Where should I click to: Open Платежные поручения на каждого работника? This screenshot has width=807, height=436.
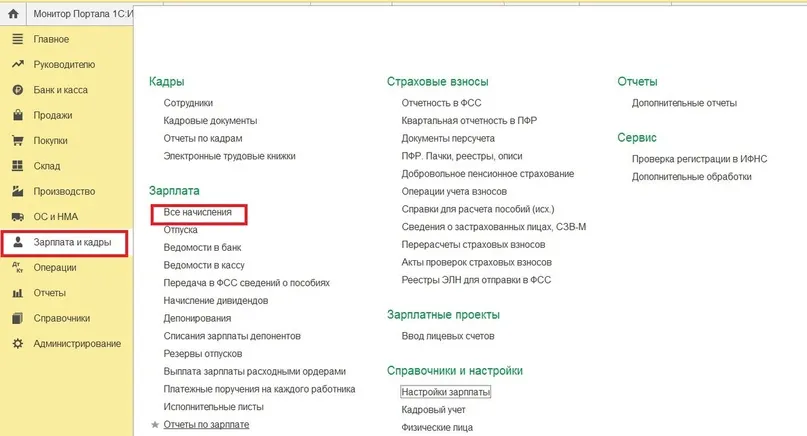pos(259,389)
